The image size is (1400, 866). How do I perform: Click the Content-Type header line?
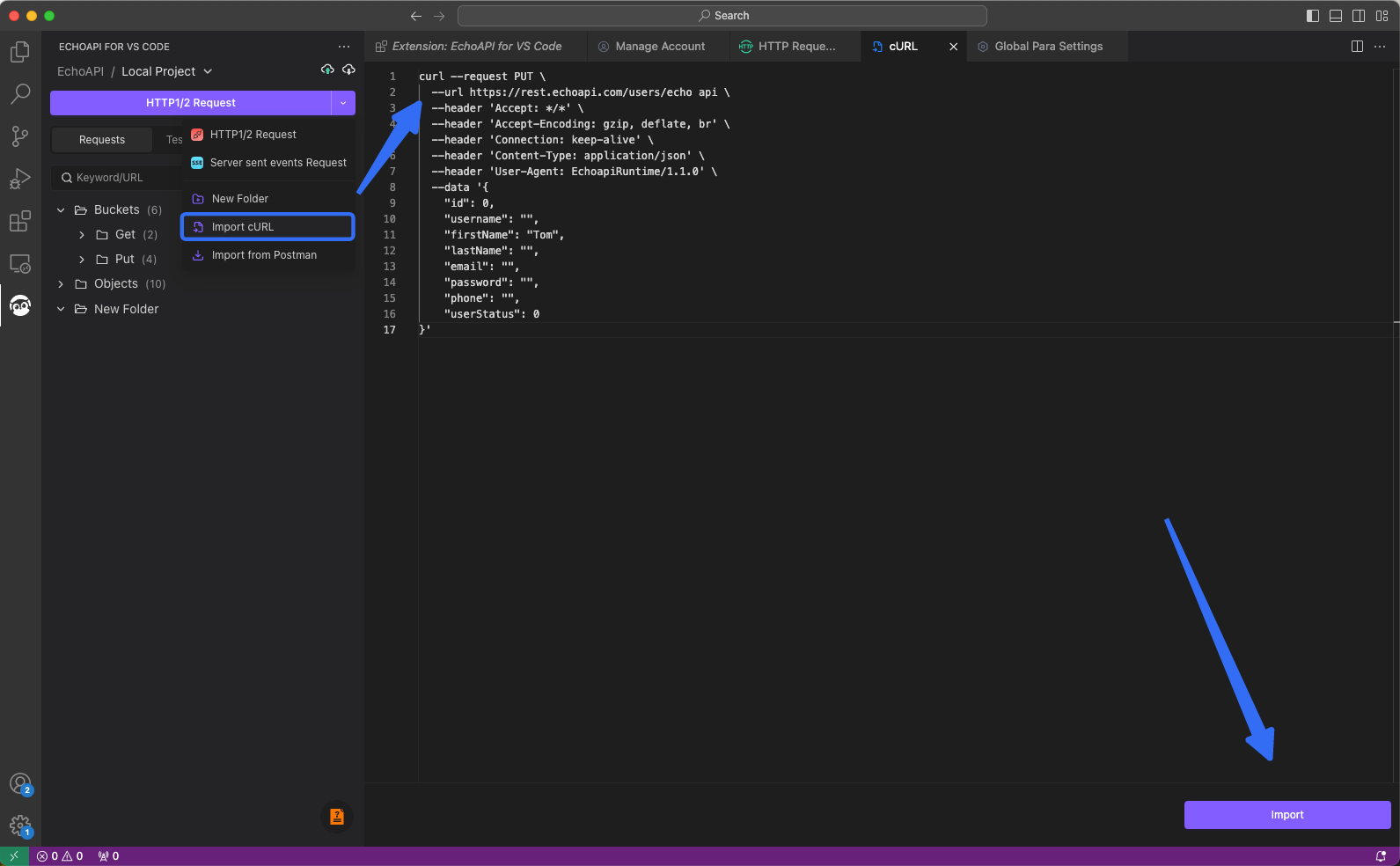[x=568, y=156]
